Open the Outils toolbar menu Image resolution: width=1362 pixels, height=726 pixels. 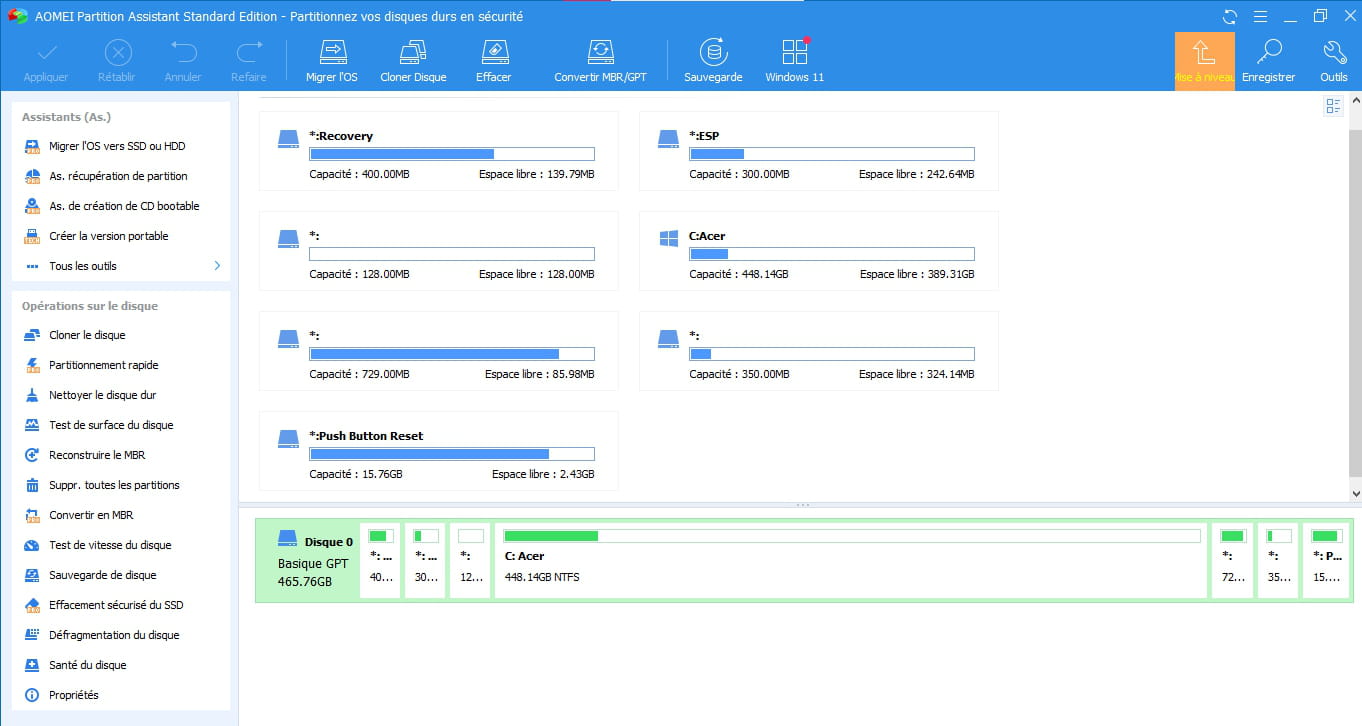(1334, 61)
